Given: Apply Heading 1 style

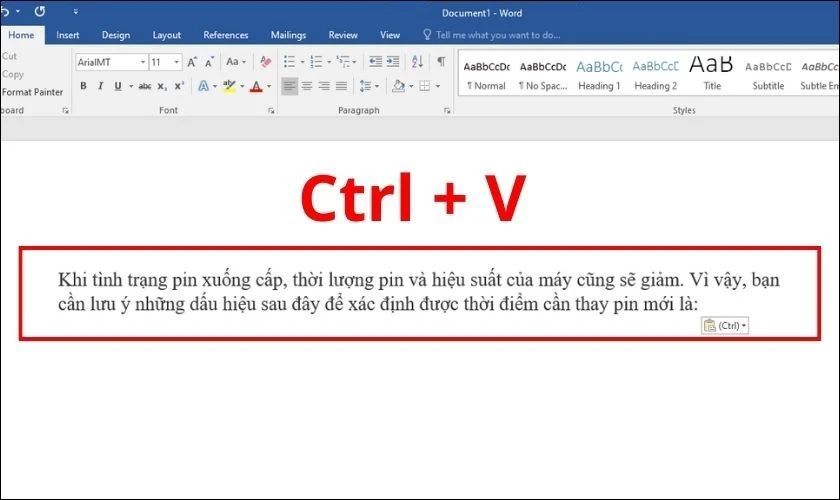Looking at the screenshot, I should click(x=599, y=76).
